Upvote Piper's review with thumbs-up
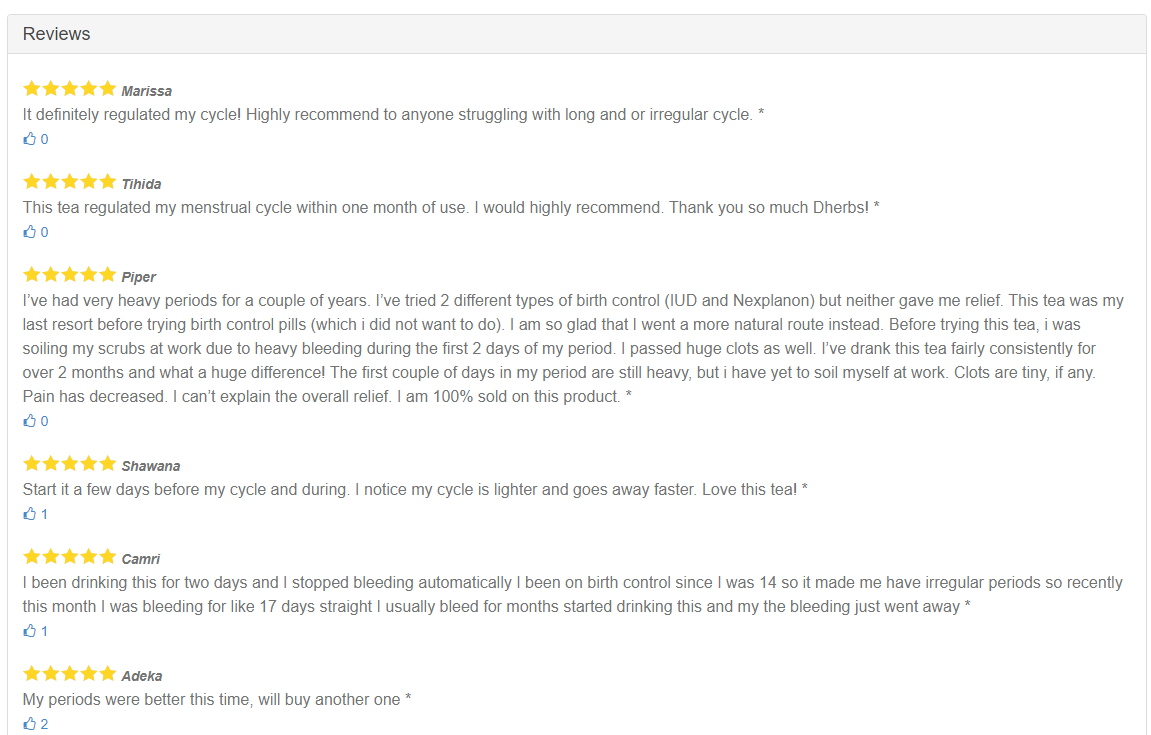The height and width of the screenshot is (735, 1151). pos(30,421)
